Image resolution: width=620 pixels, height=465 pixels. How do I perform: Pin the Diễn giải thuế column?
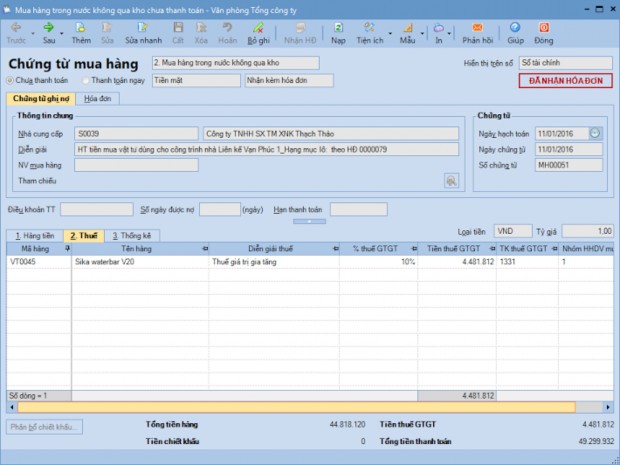coord(335,249)
